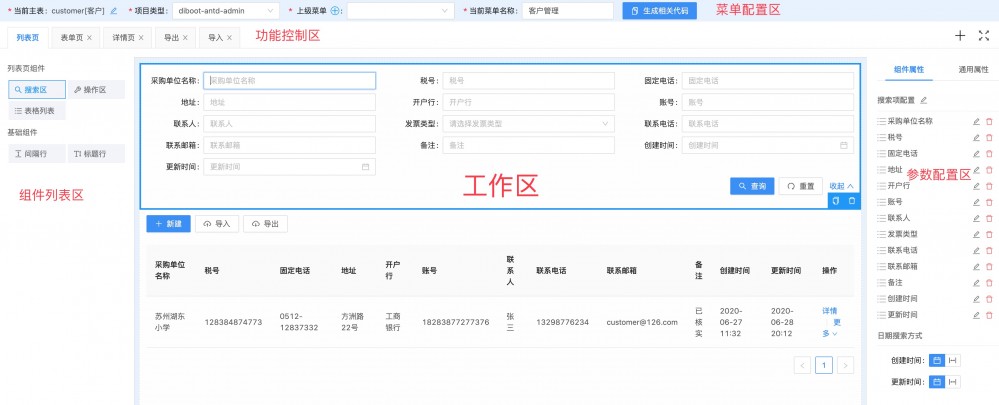Close the 详情页 tab
Image resolution: width=999 pixels, height=405 pixels.
pos(141,38)
